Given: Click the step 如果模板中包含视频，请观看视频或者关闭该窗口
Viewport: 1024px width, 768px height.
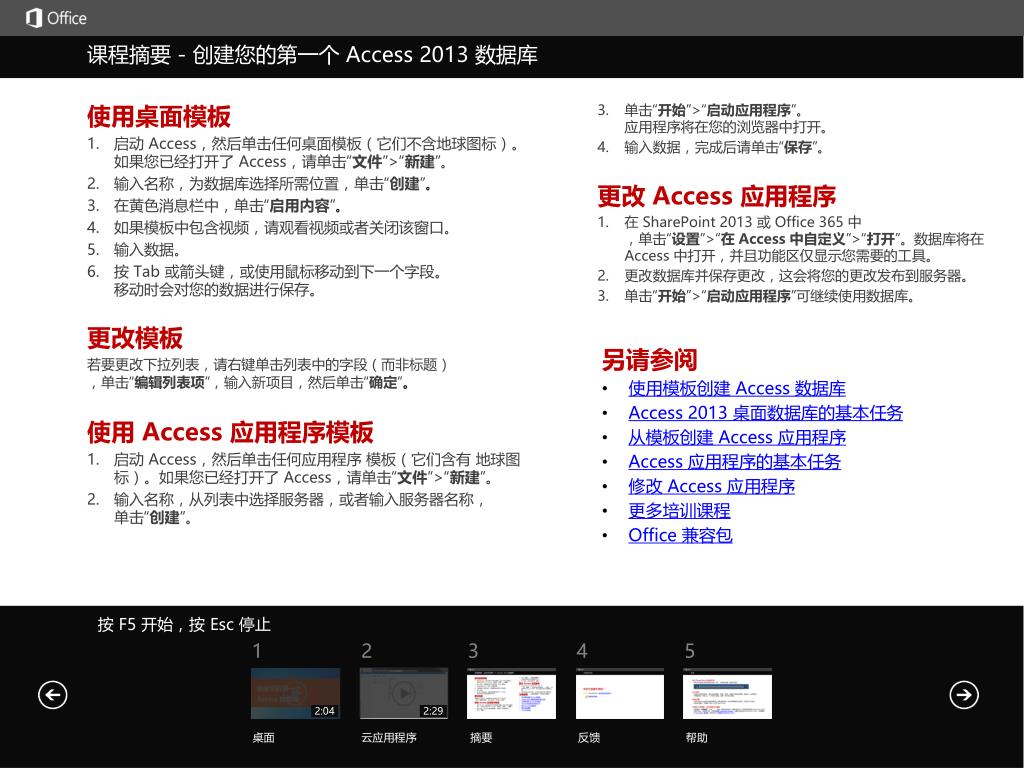Looking at the screenshot, I should click(x=282, y=228).
